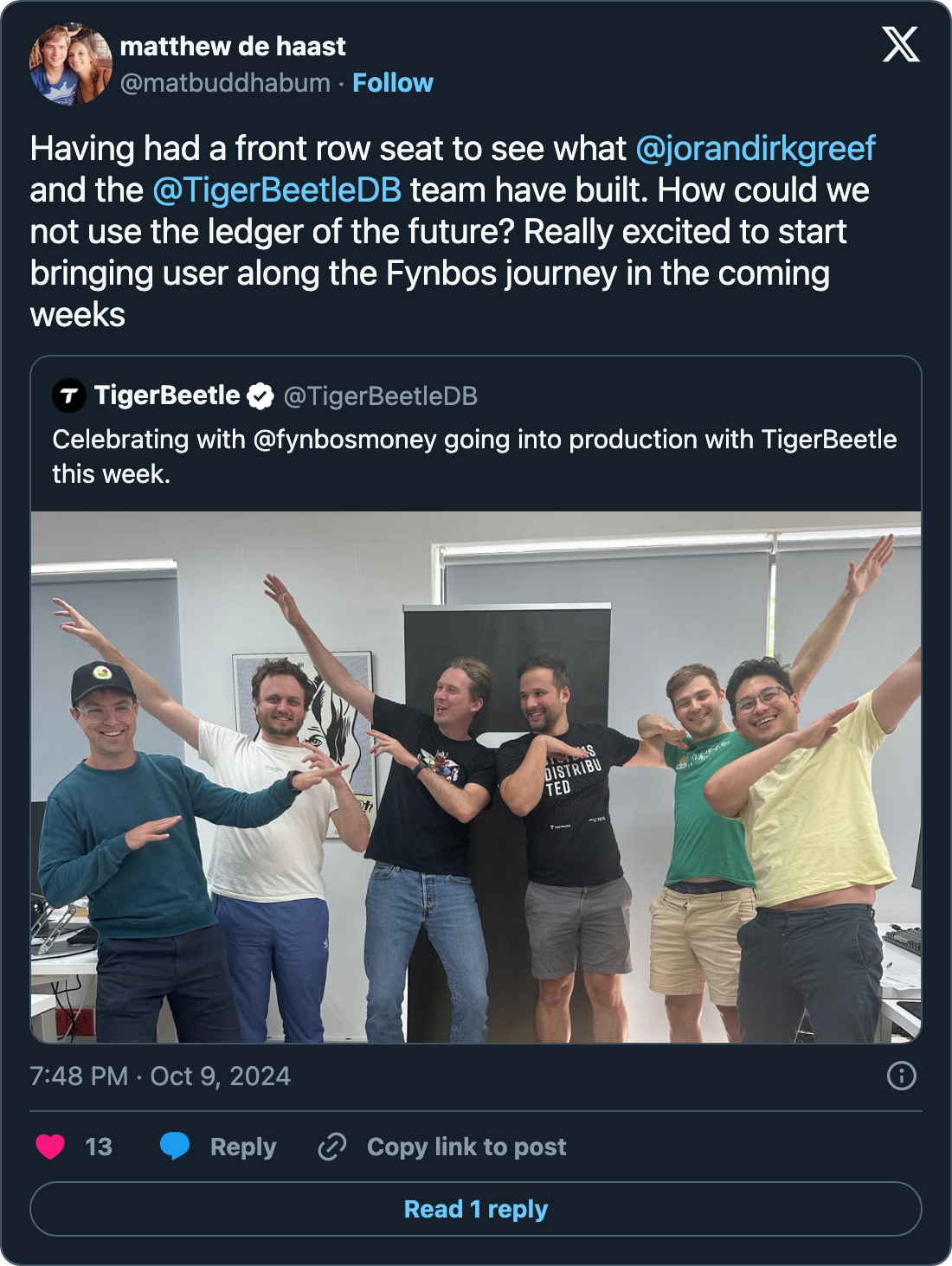This screenshot has height=1266, width=952.
Task: Click the like count of 13
Action: [x=99, y=1147]
